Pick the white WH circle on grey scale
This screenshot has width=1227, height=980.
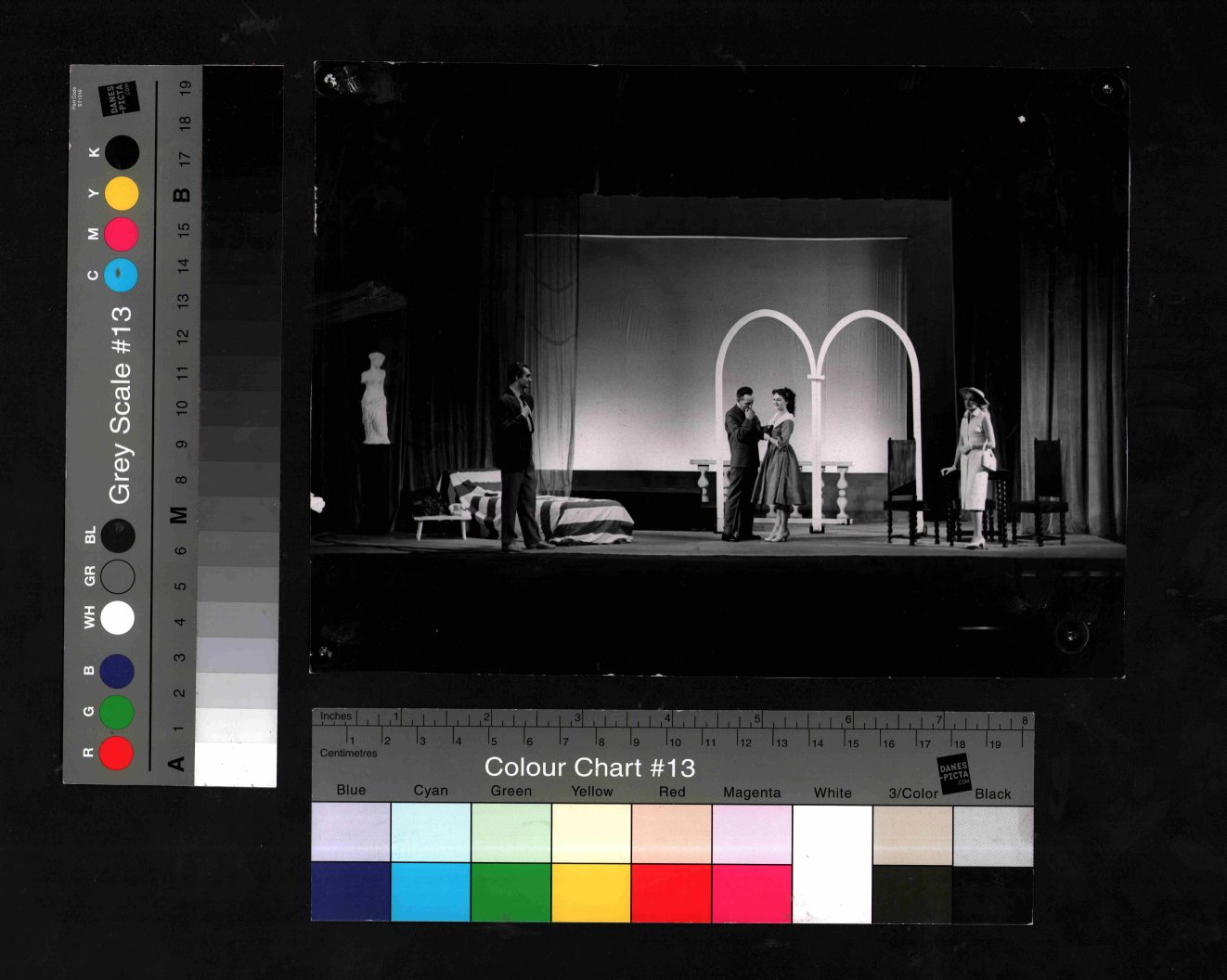pos(118,617)
